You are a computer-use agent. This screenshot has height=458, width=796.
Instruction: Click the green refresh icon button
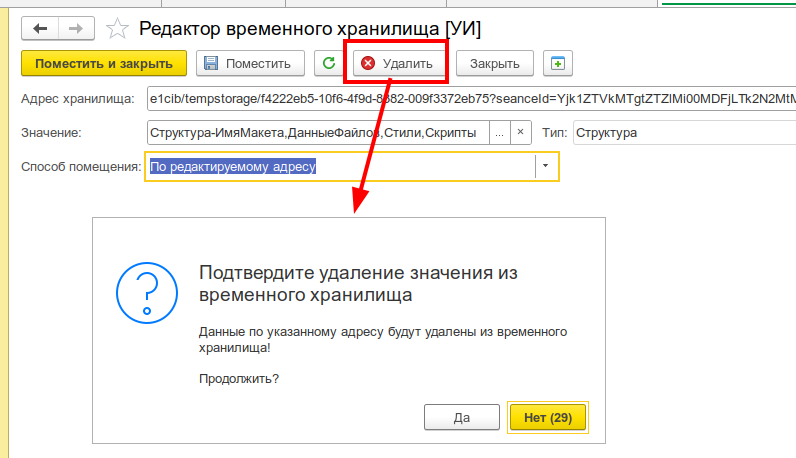[329, 63]
